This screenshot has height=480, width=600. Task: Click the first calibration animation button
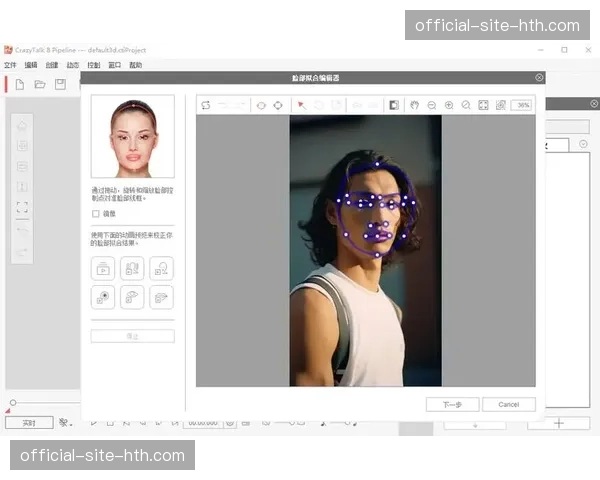click(103, 268)
